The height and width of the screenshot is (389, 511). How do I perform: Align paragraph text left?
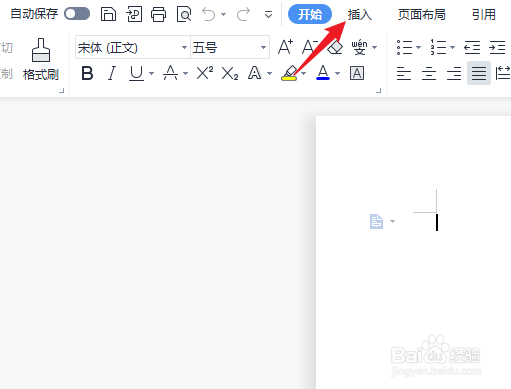click(404, 73)
